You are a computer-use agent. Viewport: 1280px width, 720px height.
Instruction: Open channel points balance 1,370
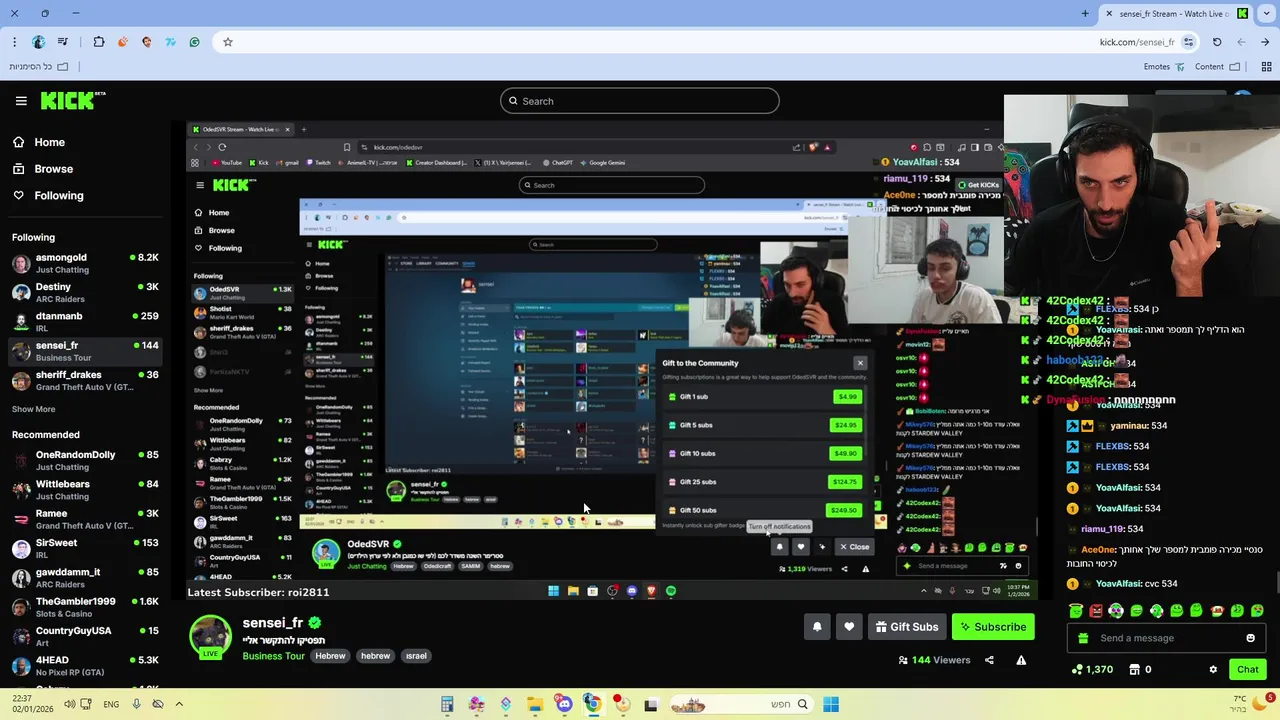click(1092, 670)
